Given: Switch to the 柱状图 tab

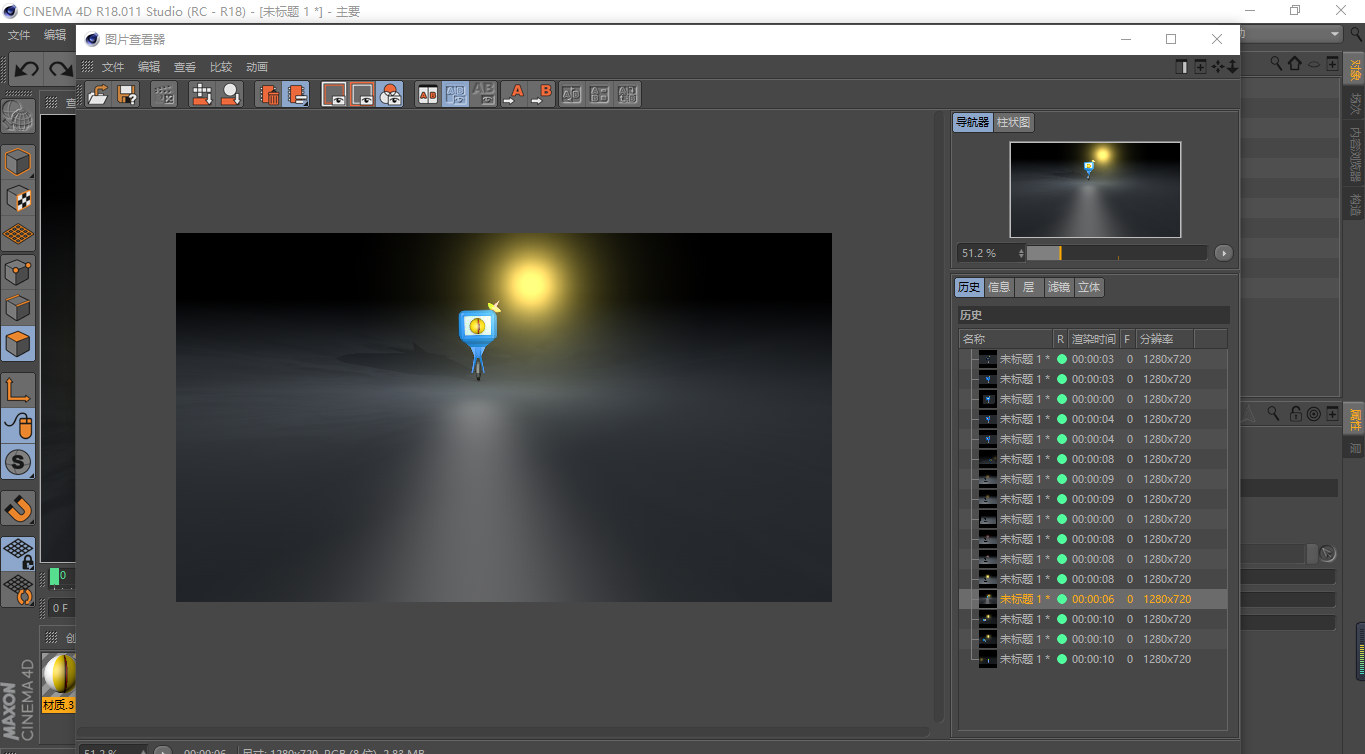Looking at the screenshot, I should coord(1014,122).
